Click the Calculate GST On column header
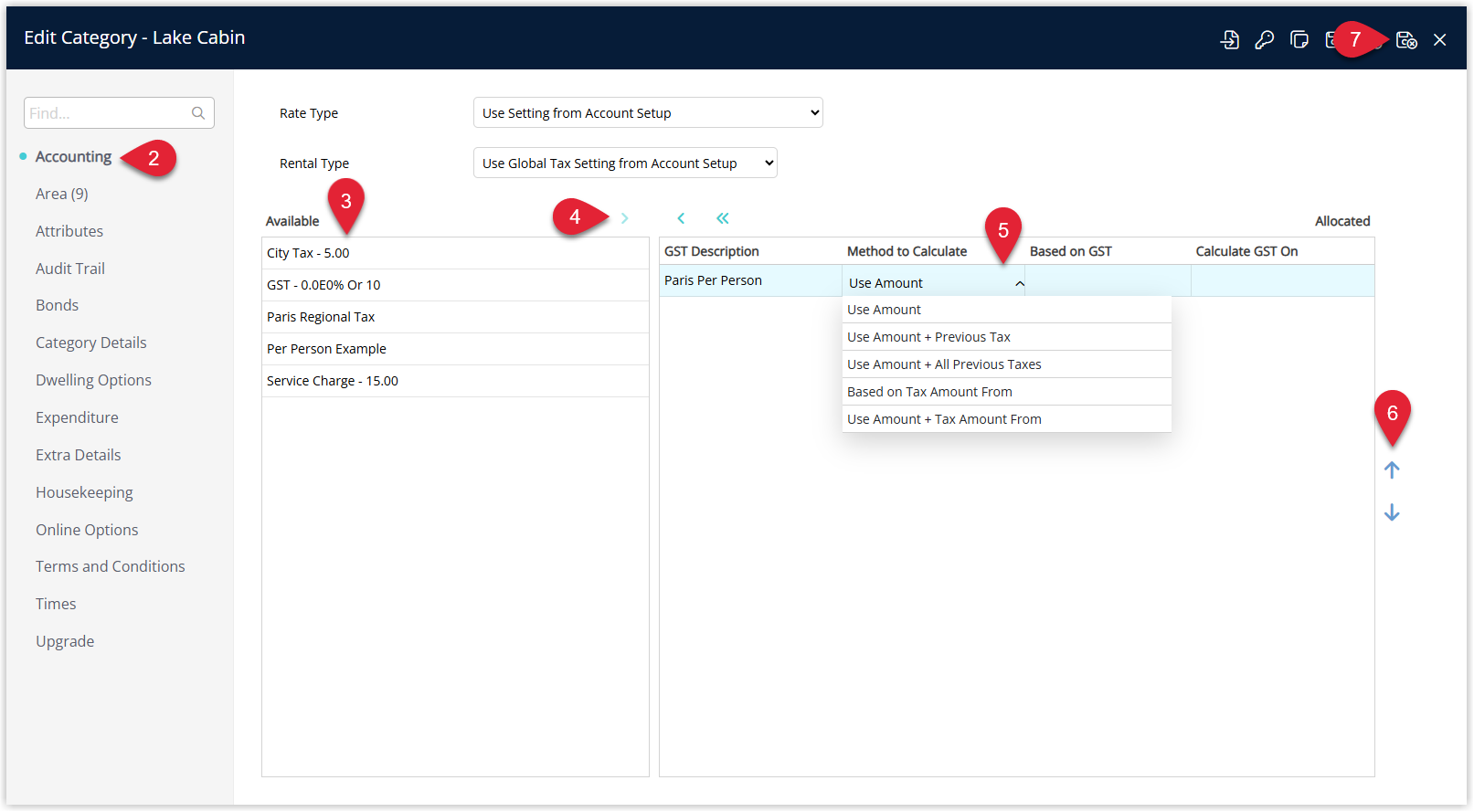Screen dimensions: 1474x812 [1246, 251]
